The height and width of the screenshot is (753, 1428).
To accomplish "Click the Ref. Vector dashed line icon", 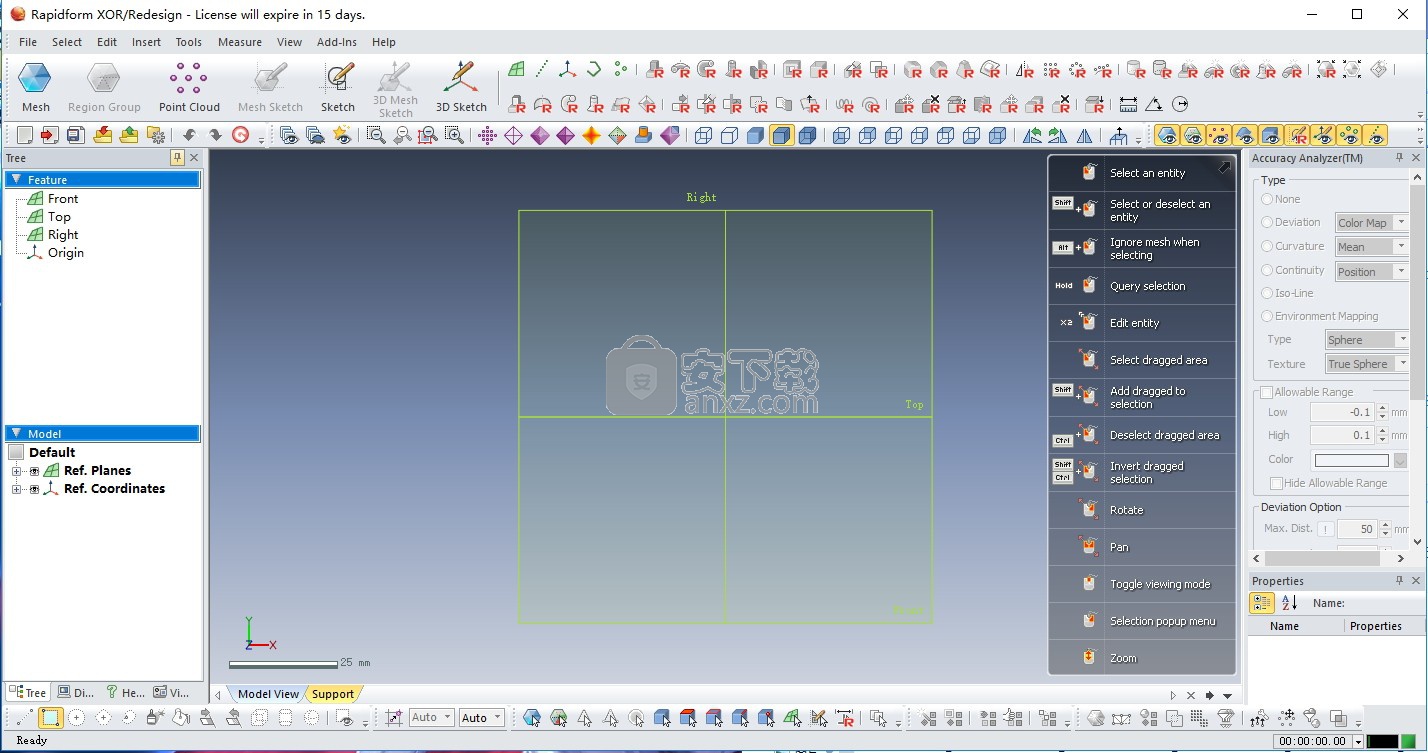I will tap(542, 69).
